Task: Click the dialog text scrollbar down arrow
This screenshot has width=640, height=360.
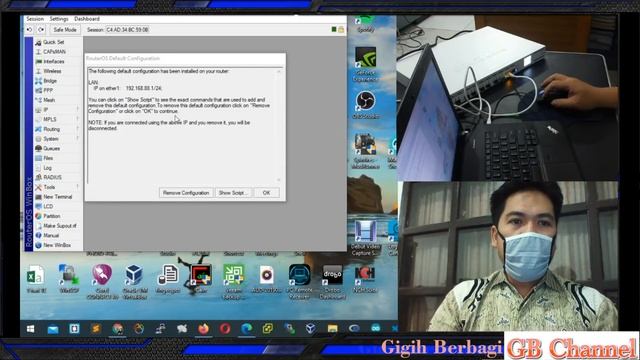Action: pyautogui.click(x=279, y=180)
